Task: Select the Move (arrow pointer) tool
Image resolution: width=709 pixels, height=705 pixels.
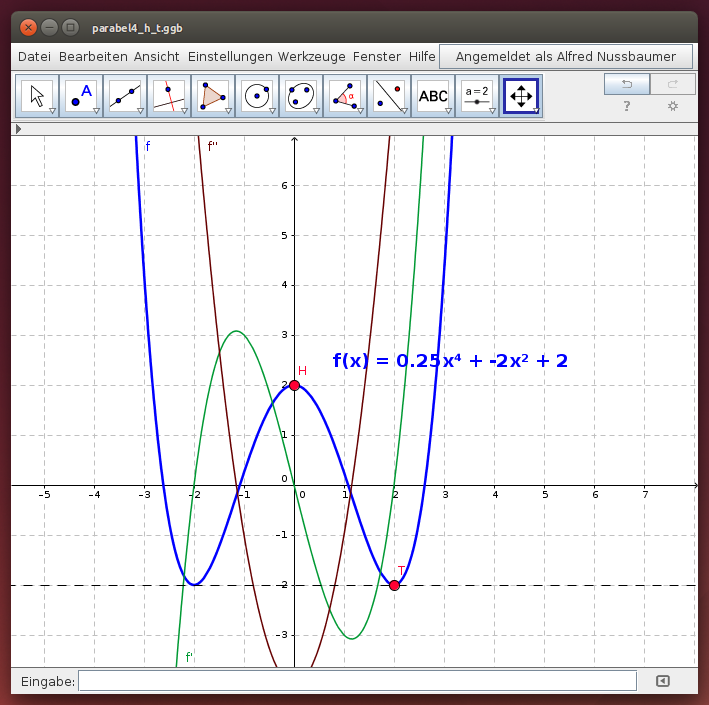Action: point(37,96)
